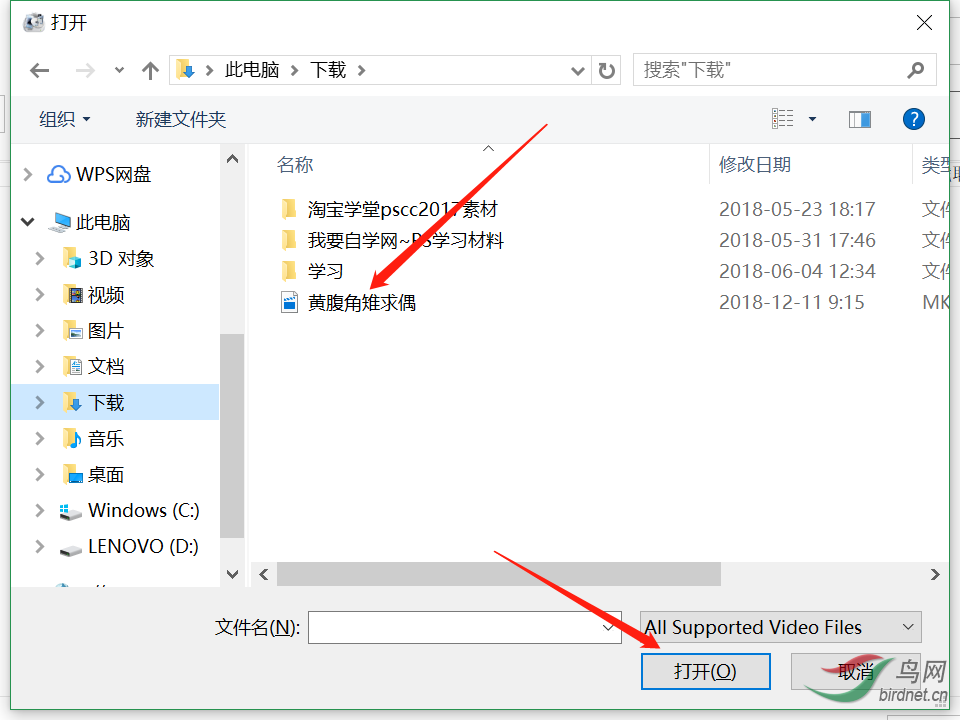Open the help question mark icon
The image size is (960, 720).
[x=913, y=119]
